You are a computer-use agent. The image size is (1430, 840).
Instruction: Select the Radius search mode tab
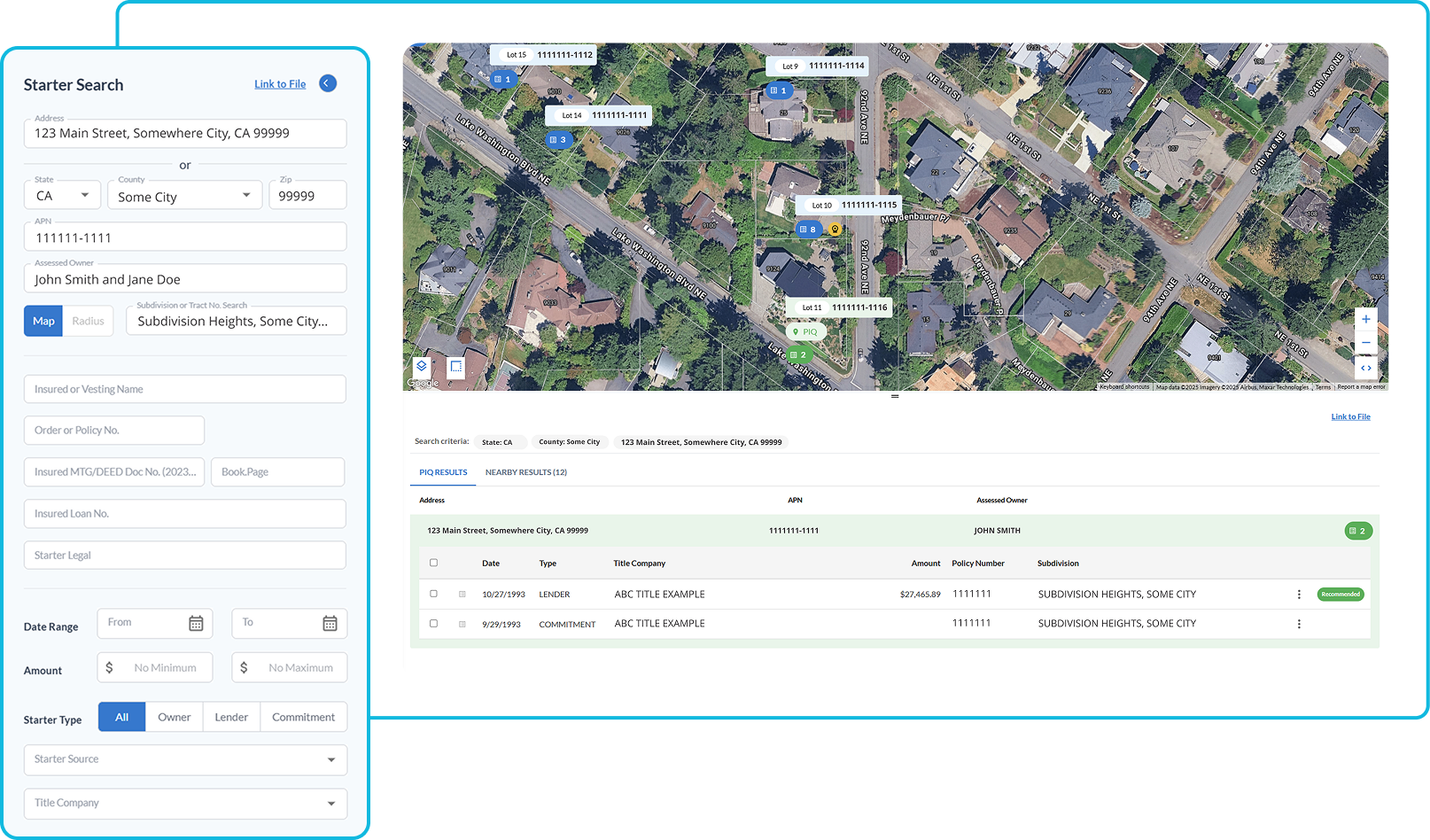pos(88,321)
